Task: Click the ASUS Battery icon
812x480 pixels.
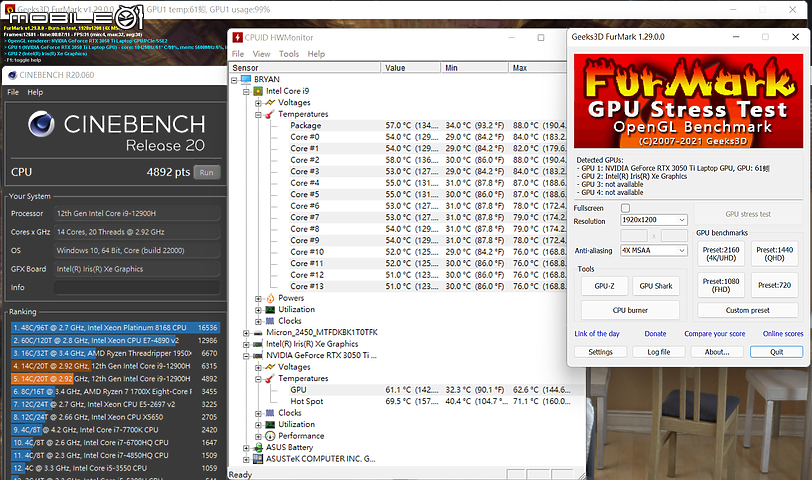Action: point(258,447)
